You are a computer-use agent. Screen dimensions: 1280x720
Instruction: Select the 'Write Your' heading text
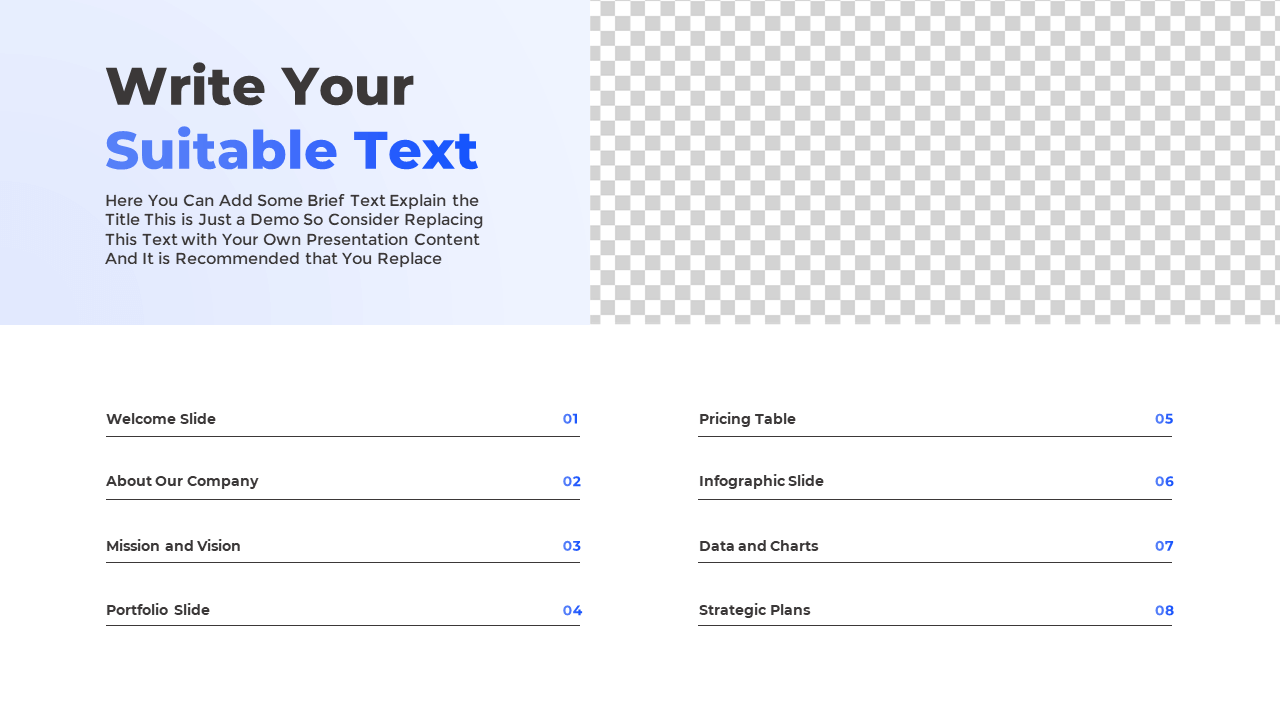point(259,86)
